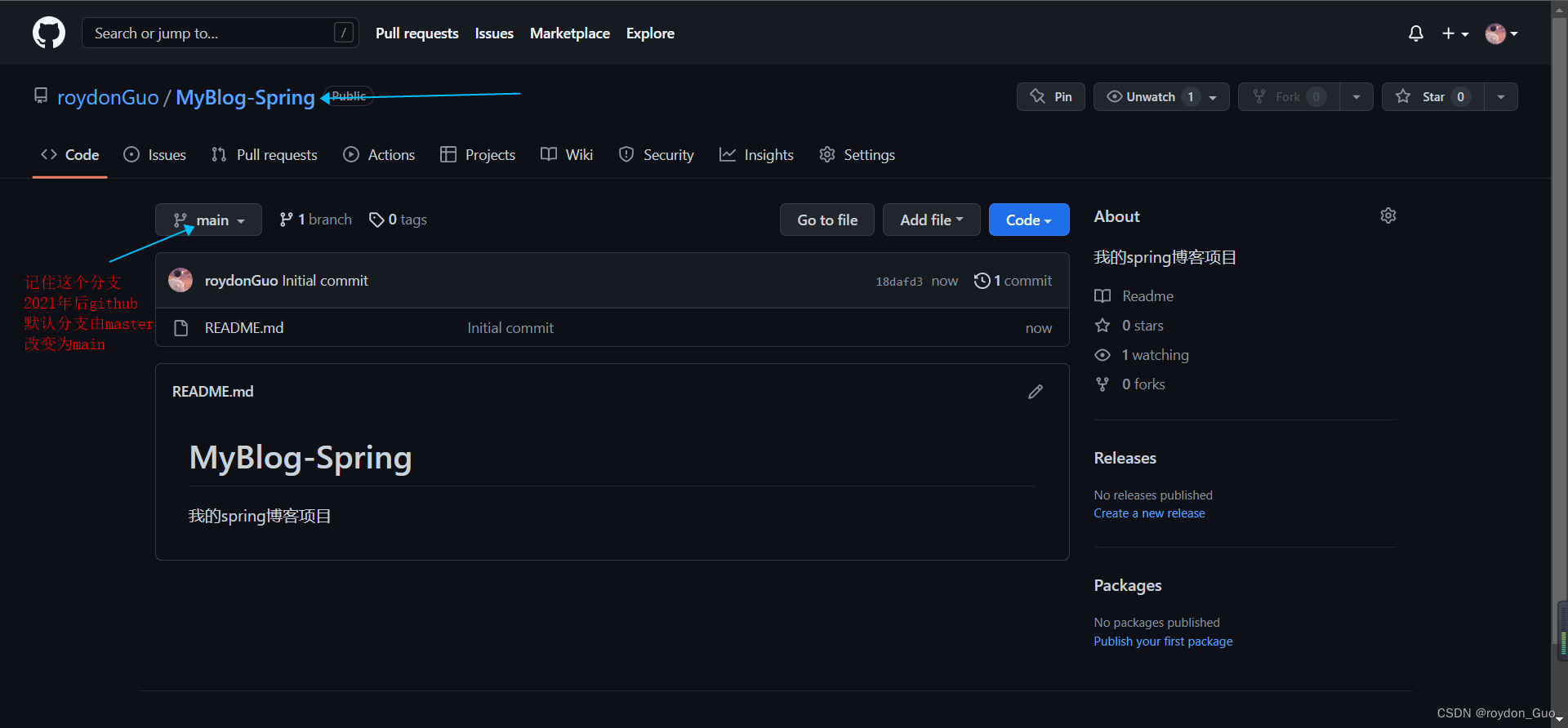Image resolution: width=1568 pixels, height=728 pixels.
Task: Click the README.md header filename
Action: tap(213, 392)
